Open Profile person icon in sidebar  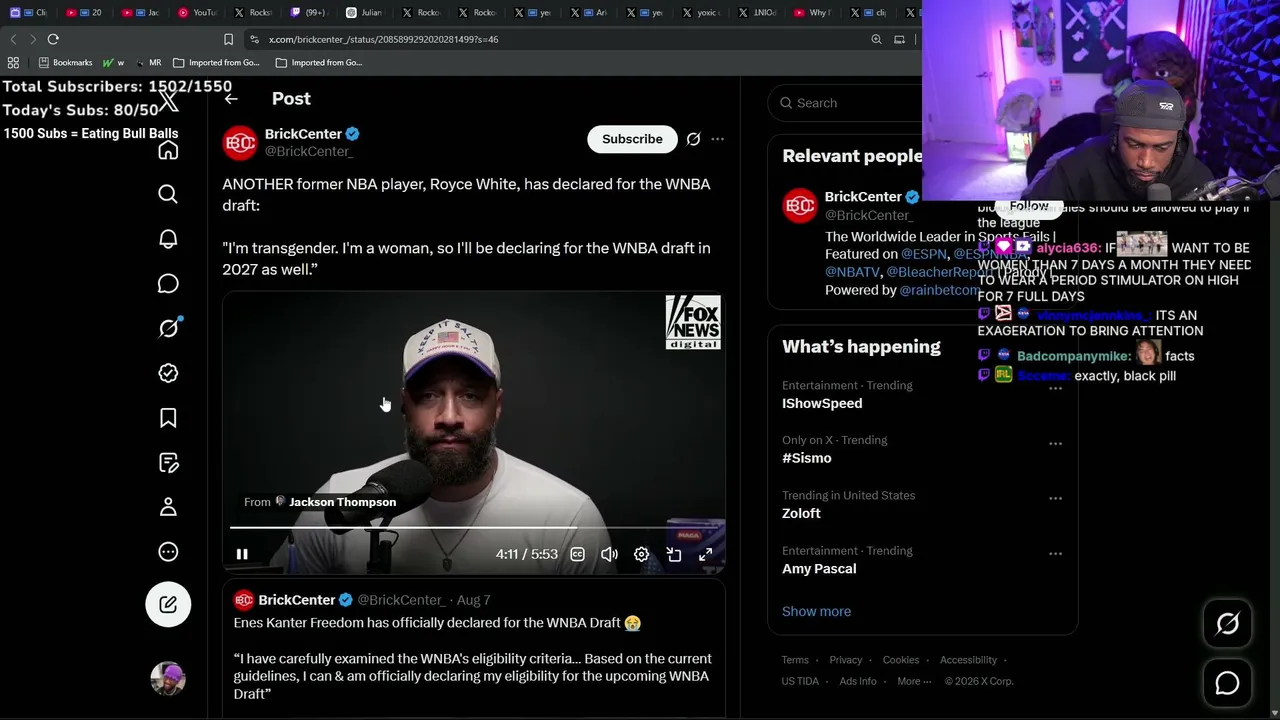tap(168, 507)
